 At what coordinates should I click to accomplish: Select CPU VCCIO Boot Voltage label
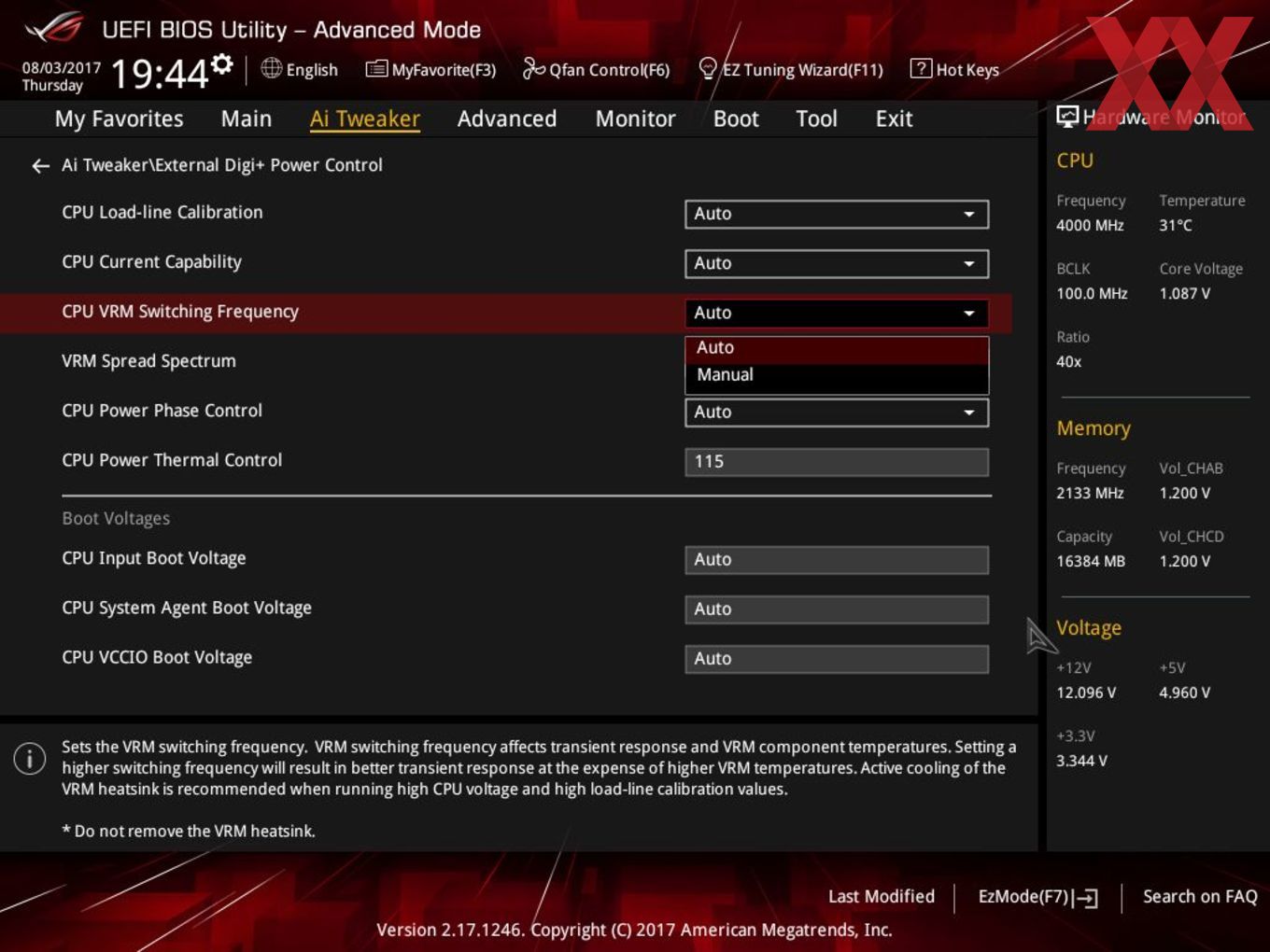(x=157, y=657)
